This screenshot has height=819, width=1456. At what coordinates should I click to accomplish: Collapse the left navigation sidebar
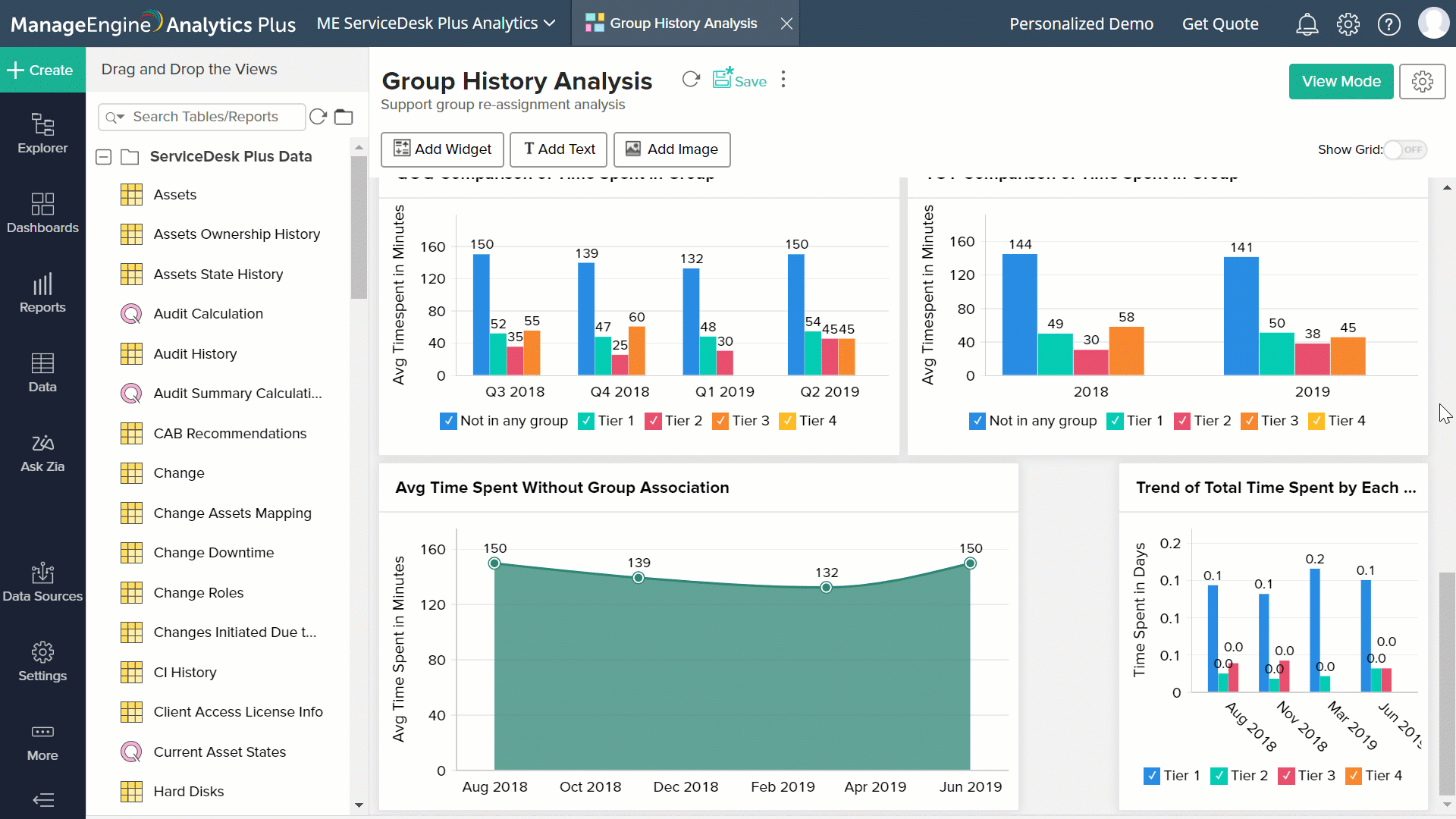pyautogui.click(x=43, y=800)
